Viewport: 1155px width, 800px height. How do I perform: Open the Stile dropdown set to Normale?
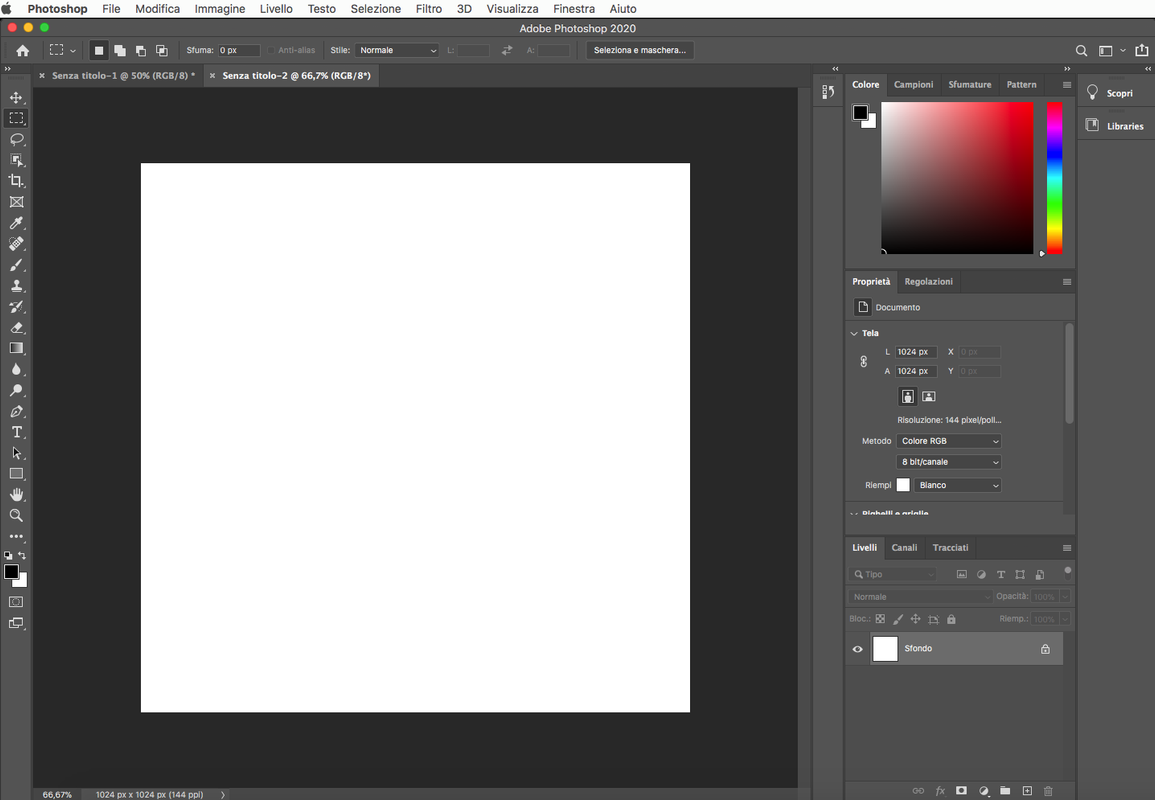(397, 50)
